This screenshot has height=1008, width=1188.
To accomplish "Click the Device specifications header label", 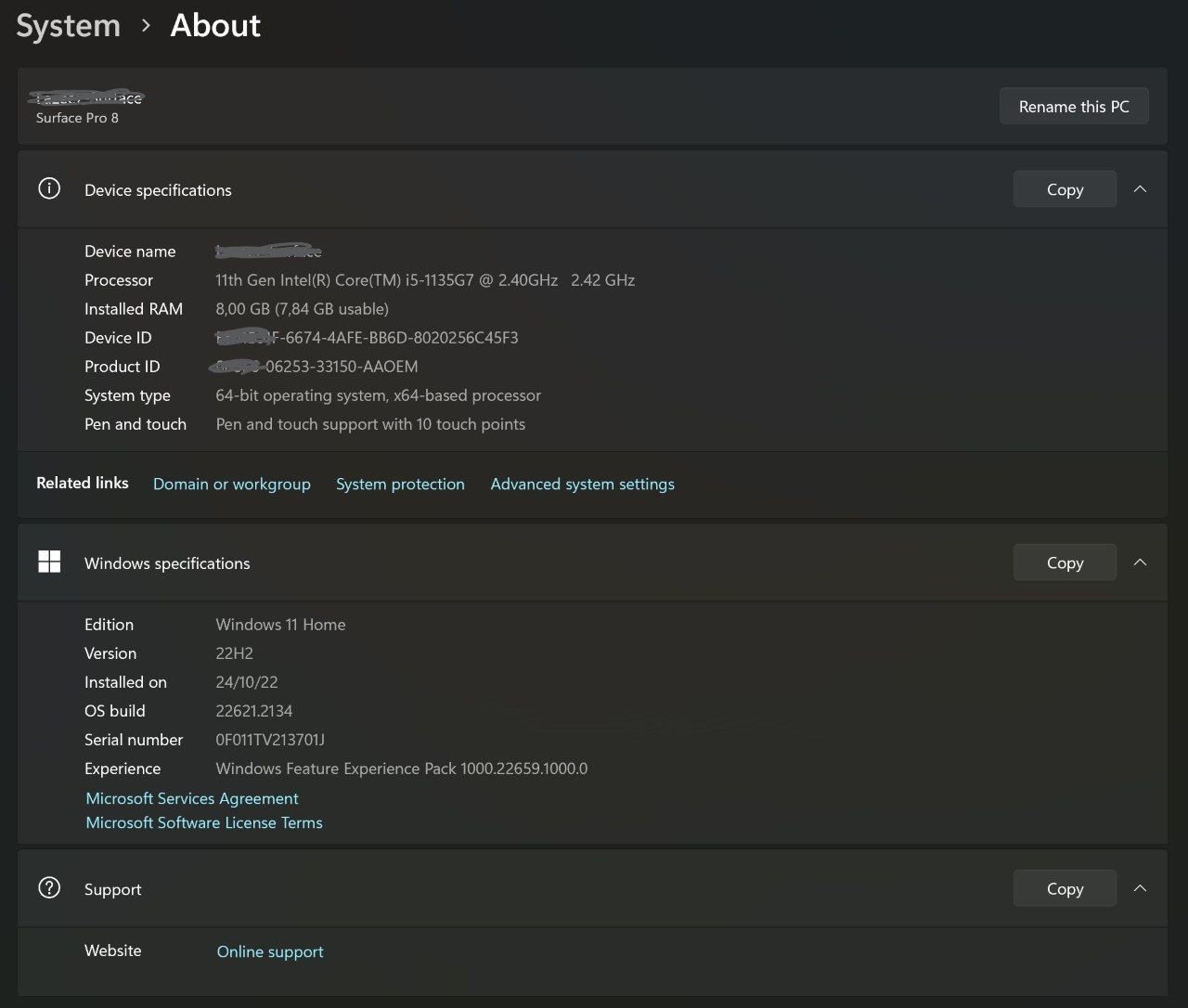I will (158, 190).
